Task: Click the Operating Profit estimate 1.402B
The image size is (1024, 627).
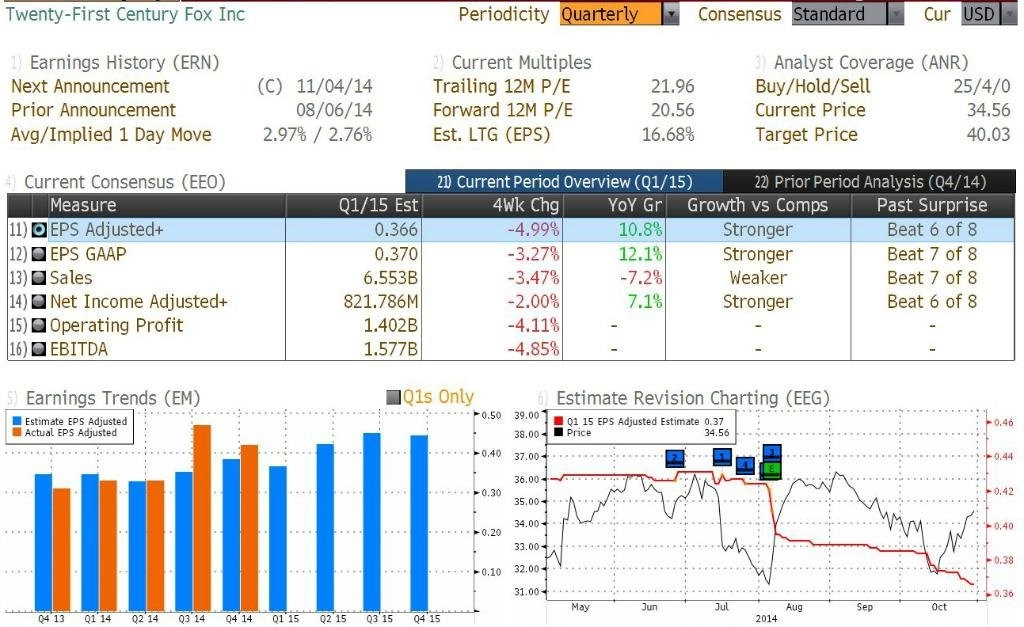Action: (x=391, y=325)
